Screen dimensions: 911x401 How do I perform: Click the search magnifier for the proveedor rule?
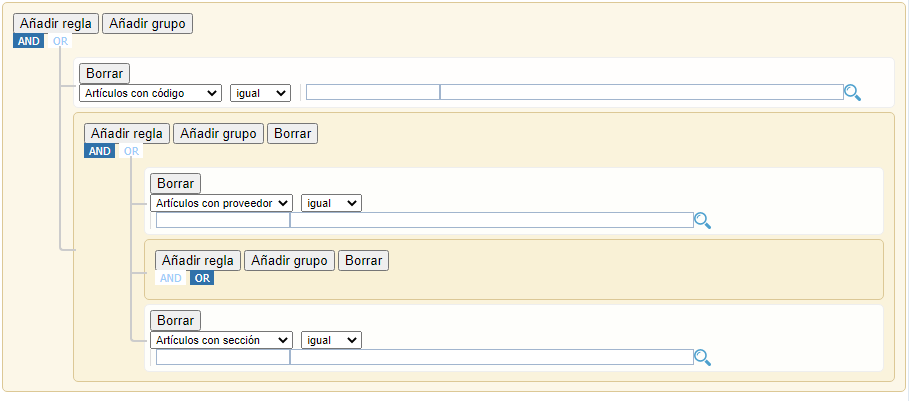click(x=702, y=221)
